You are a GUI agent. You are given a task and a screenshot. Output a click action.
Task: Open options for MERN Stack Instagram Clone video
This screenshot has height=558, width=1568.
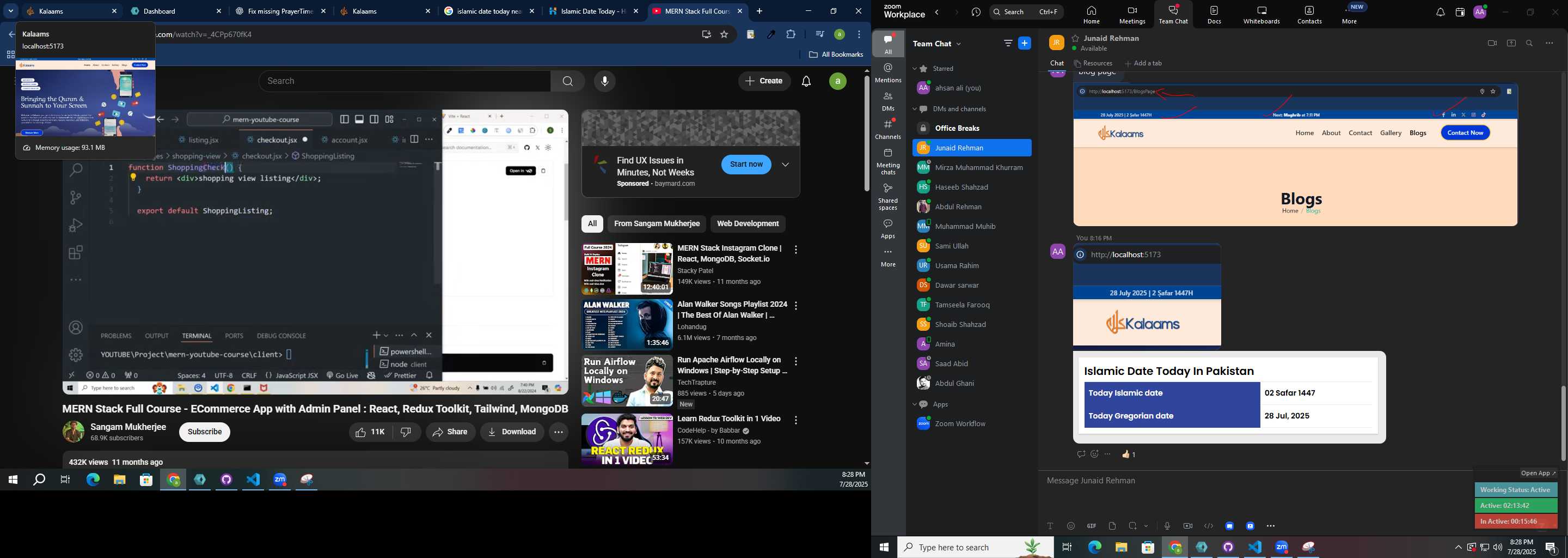tap(795, 250)
